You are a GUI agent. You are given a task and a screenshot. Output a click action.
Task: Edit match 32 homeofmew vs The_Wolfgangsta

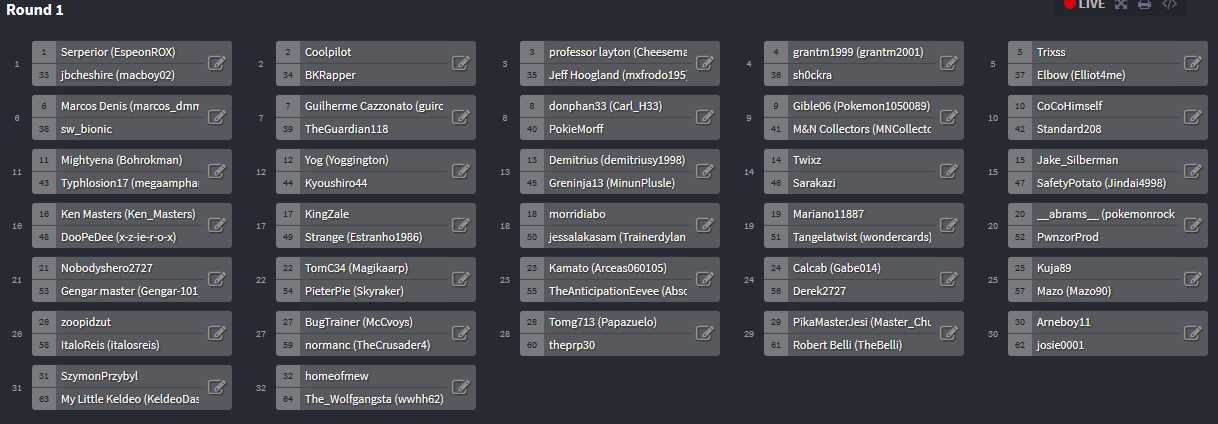click(x=460, y=387)
